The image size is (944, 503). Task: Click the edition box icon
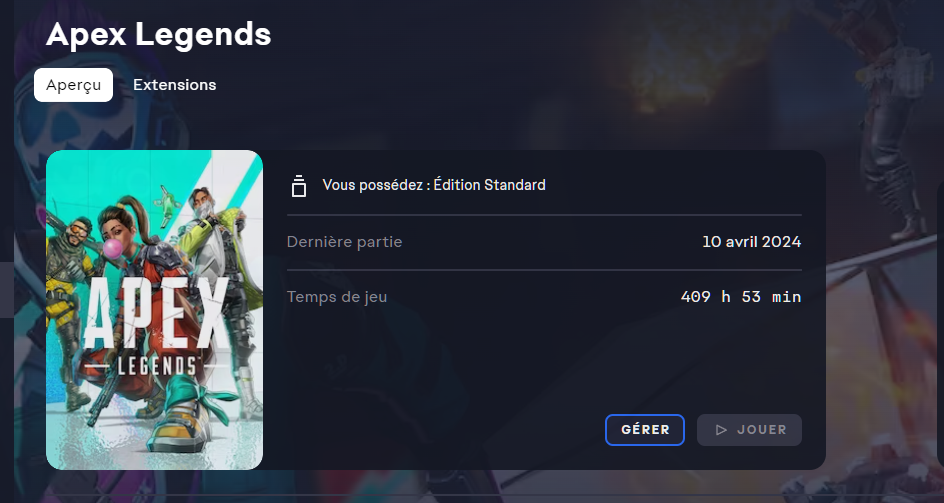click(299, 186)
